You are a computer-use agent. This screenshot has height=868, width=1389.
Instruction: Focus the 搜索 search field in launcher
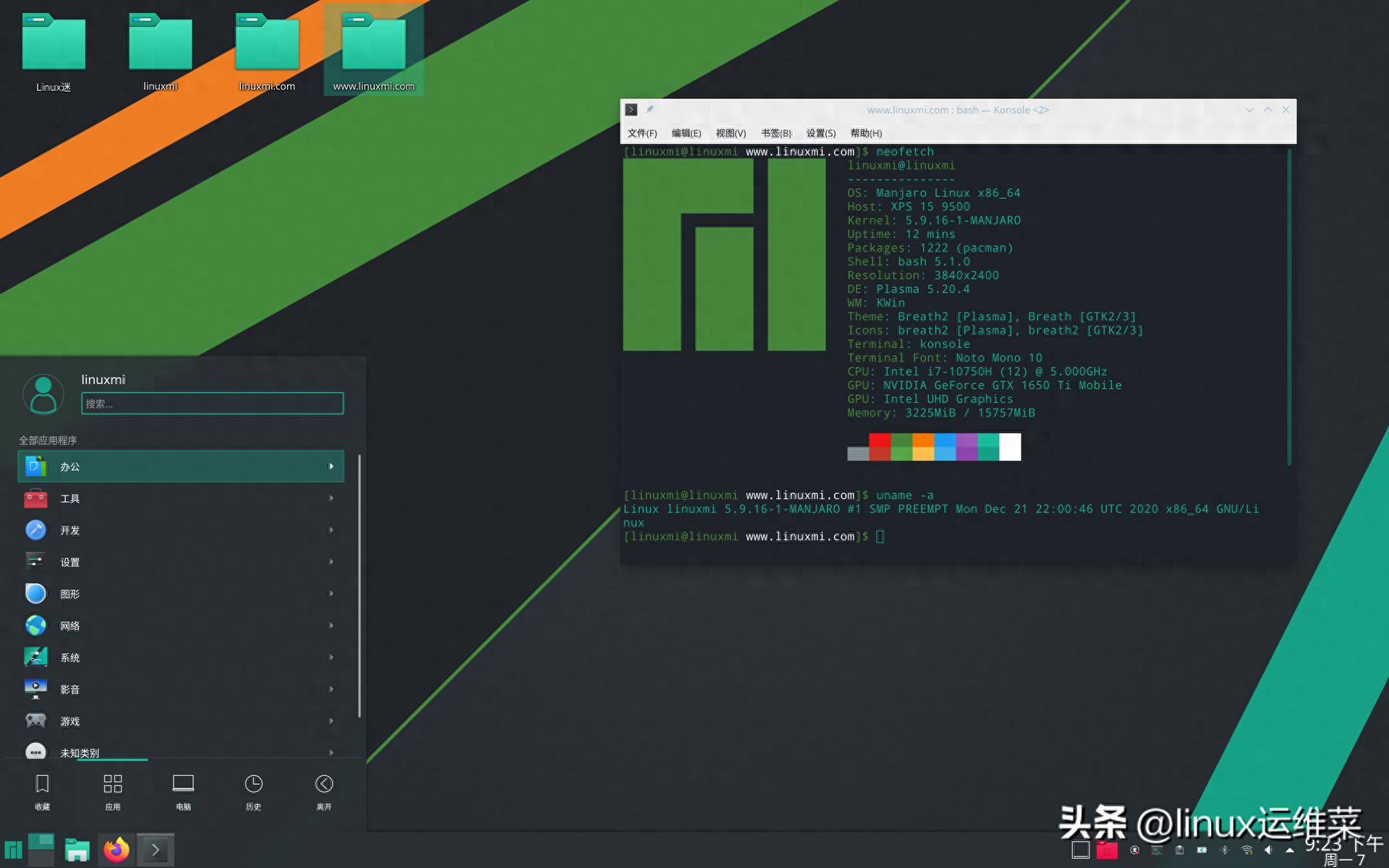212,404
